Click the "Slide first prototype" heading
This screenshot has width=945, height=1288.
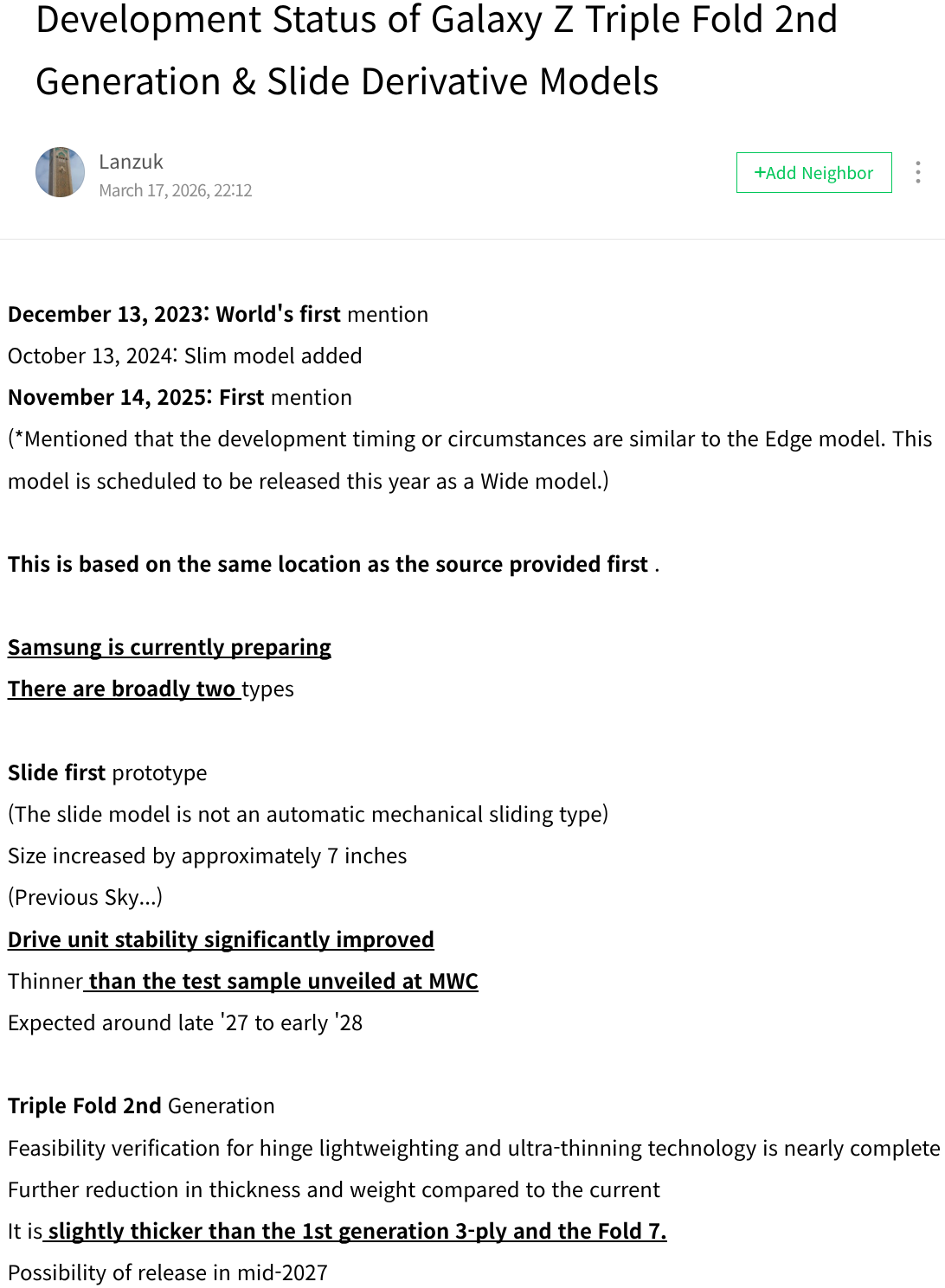pos(107,772)
